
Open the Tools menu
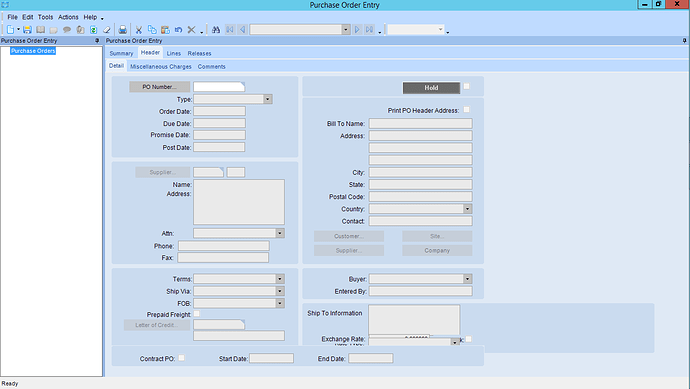45,17
